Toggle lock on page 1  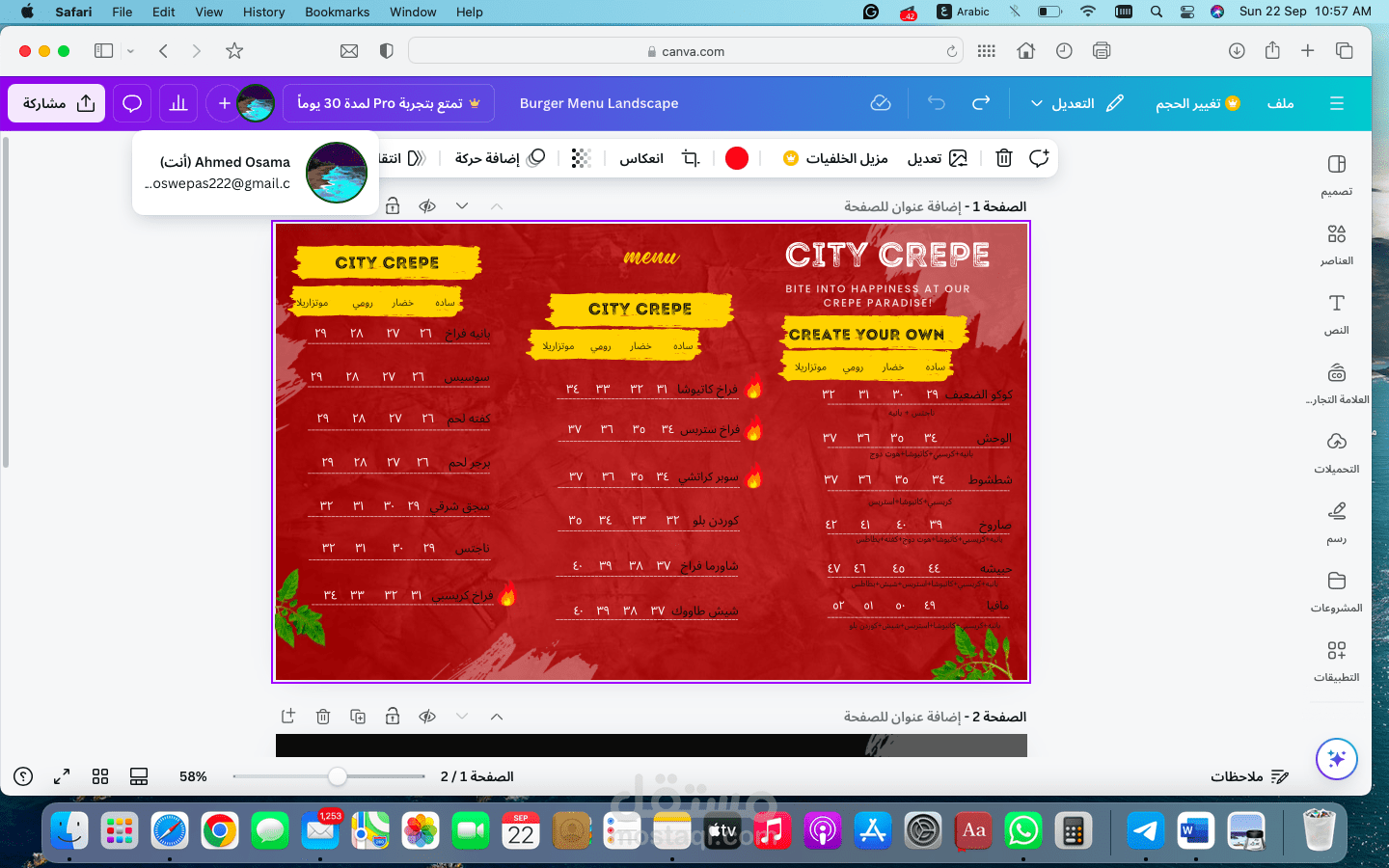(393, 206)
